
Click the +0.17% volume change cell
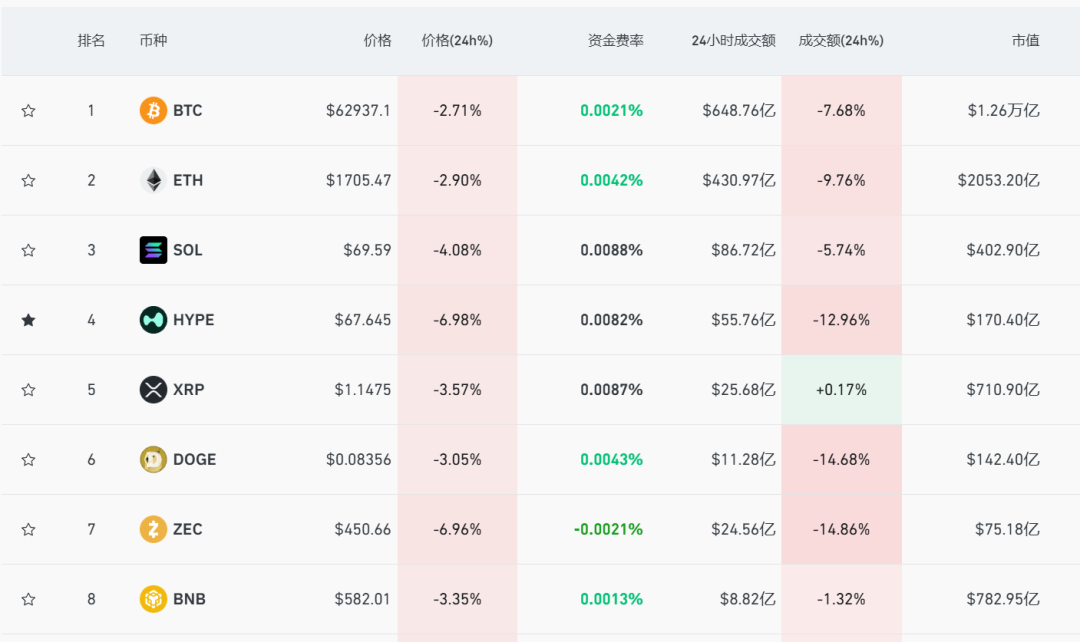coord(841,390)
